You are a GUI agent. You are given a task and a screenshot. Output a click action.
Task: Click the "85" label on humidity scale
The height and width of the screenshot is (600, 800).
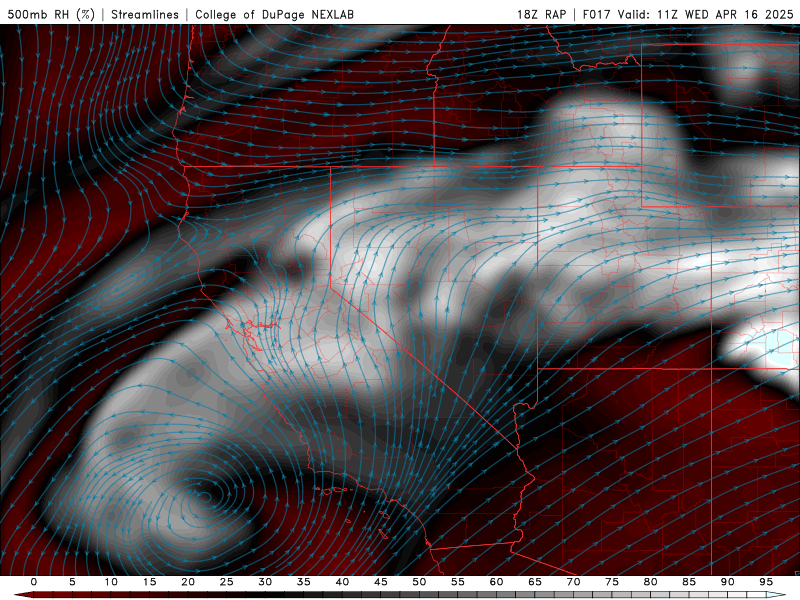tap(689, 582)
